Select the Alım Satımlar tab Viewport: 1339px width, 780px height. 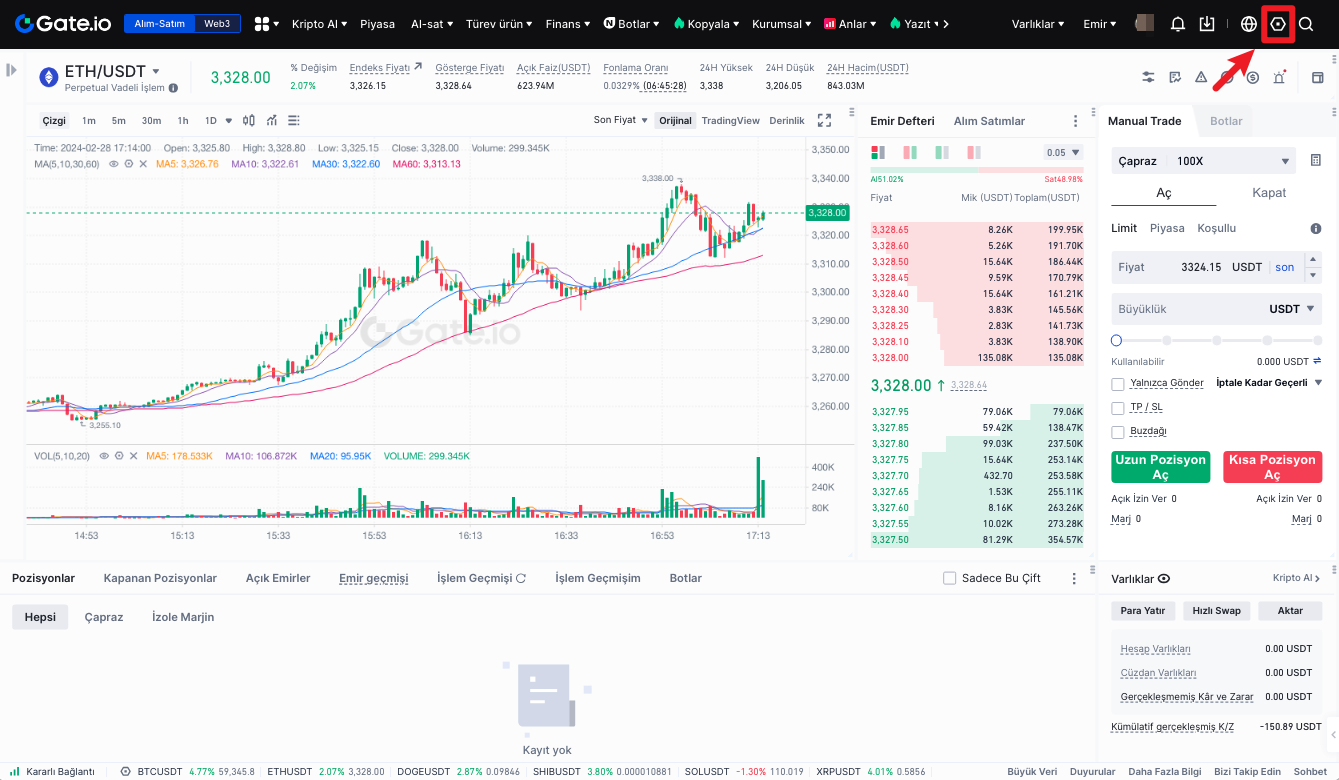(x=989, y=121)
